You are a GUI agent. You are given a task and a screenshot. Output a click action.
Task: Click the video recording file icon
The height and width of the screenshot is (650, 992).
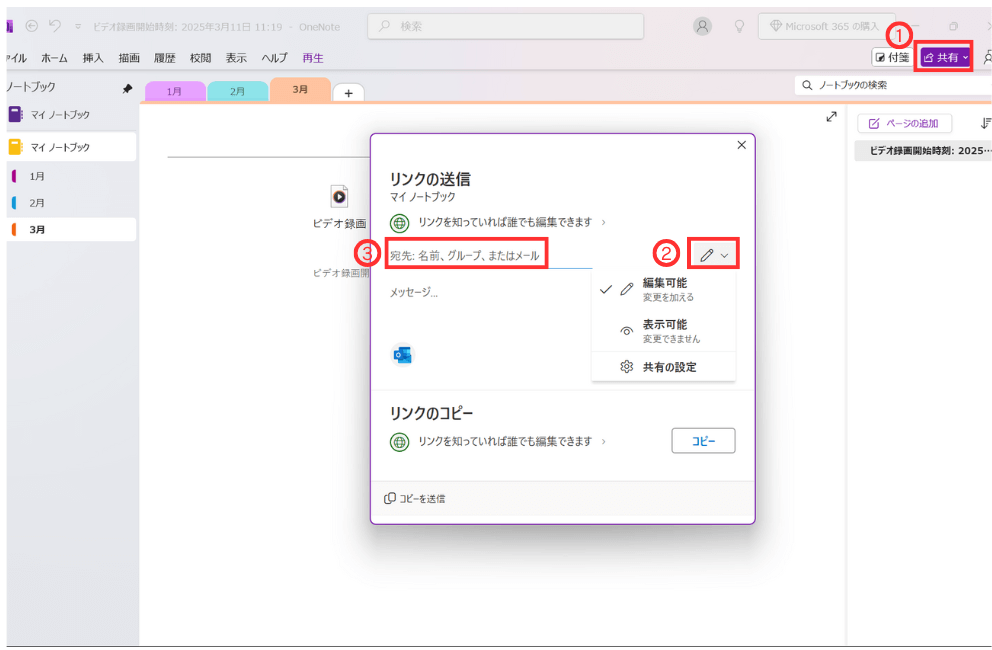click(339, 196)
